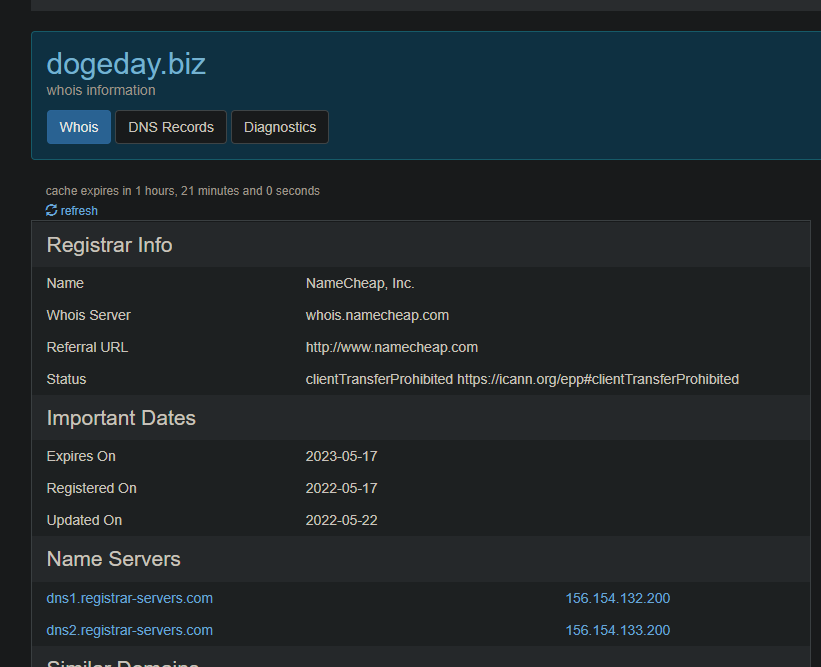Click IP address 156.154.132.200
Viewport: 821px width, 667px height.
[617, 598]
